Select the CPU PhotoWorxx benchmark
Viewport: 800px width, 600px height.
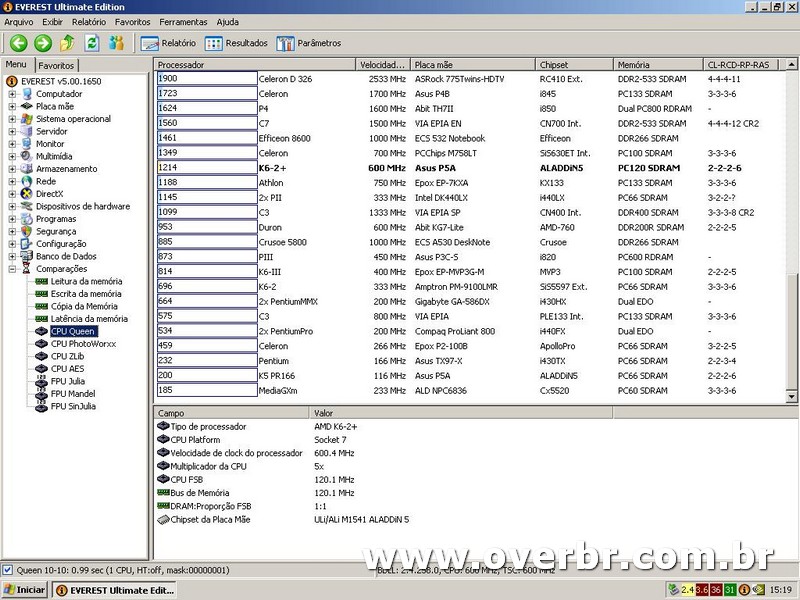(84, 344)
